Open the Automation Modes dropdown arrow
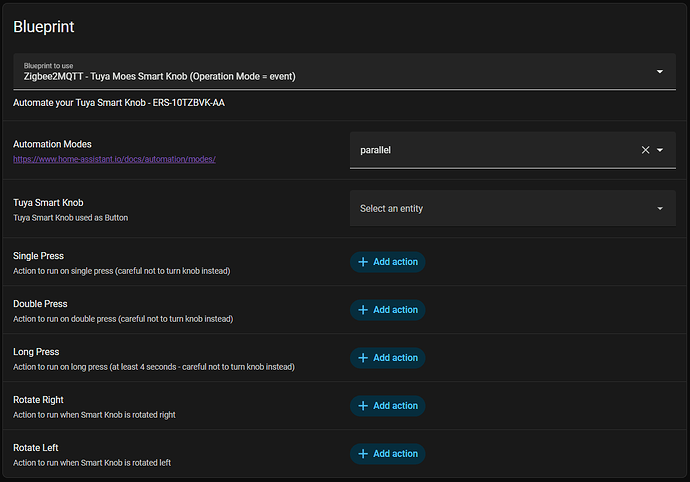Image resolution: width=690 pixels, height=482 pixels. [x=661, y=150]
